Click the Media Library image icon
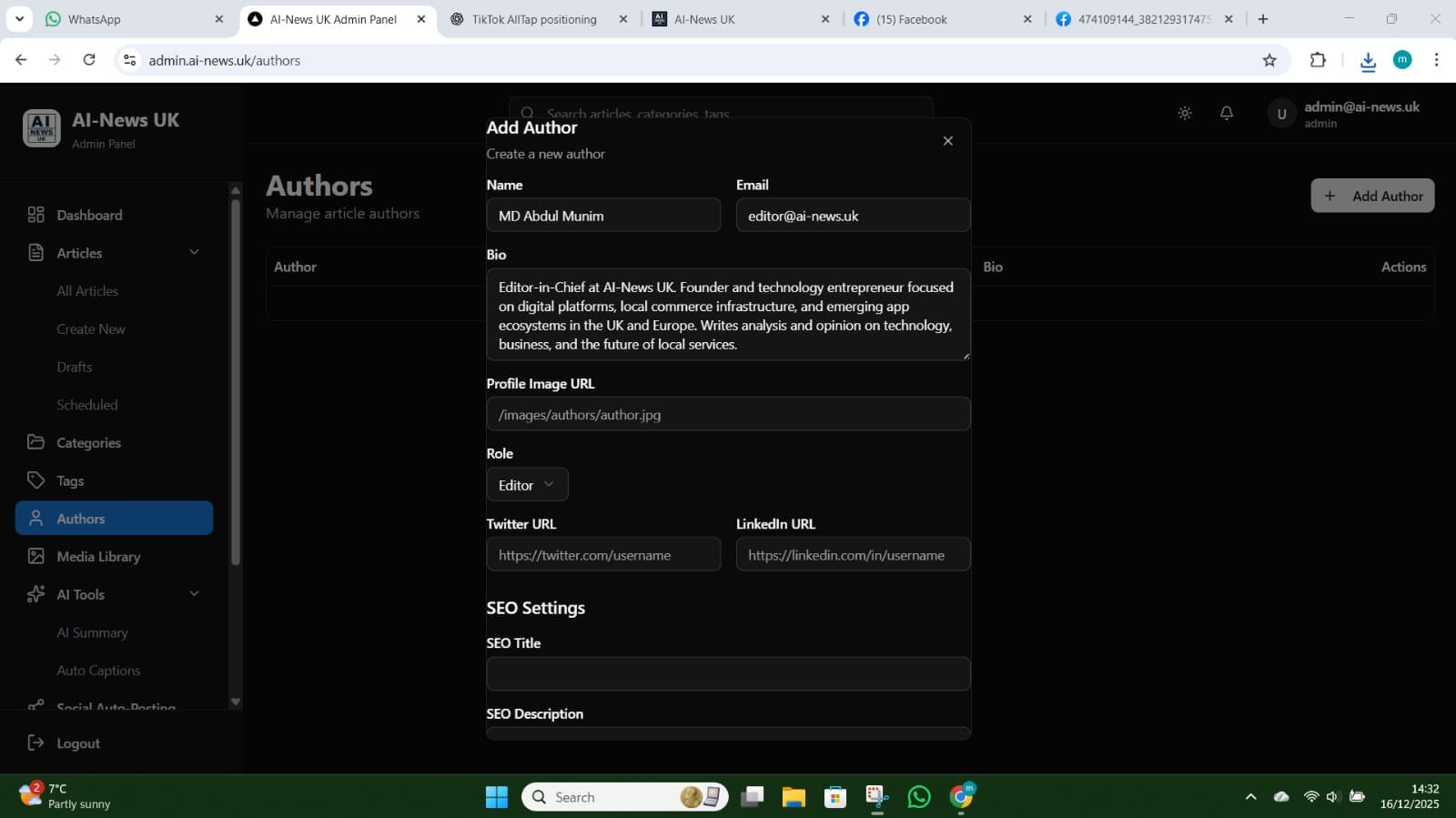This screenshot has width=1456, height=818. (36, 556)
